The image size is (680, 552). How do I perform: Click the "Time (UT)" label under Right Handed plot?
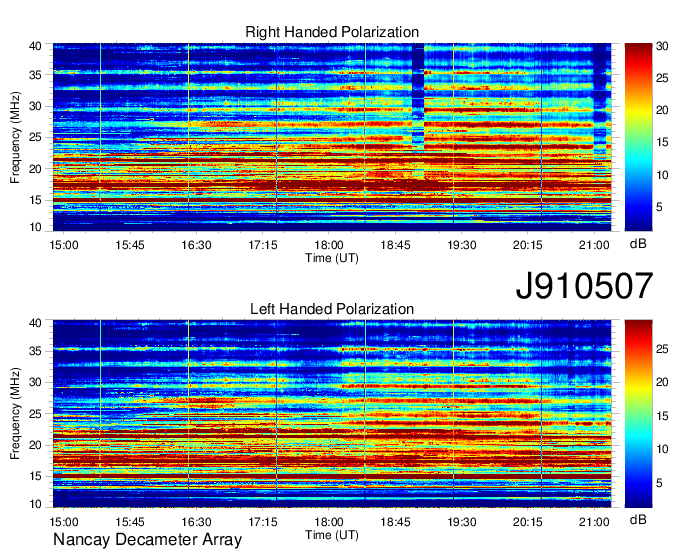(x=332, y=258)
